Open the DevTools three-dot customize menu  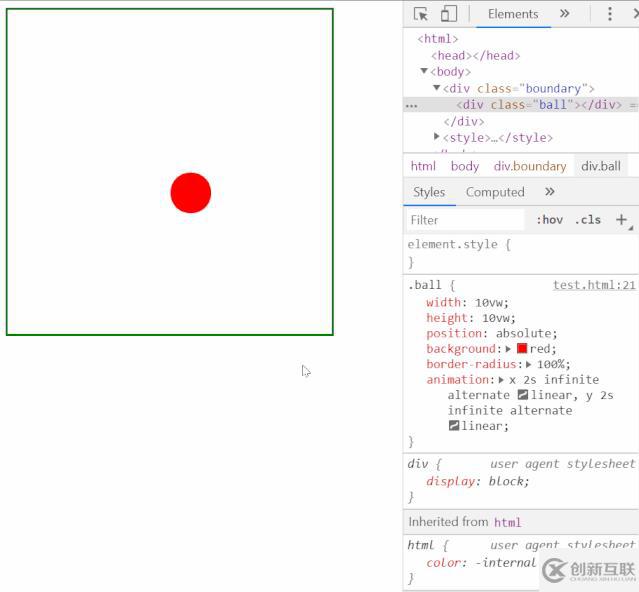tap(610, 14)
